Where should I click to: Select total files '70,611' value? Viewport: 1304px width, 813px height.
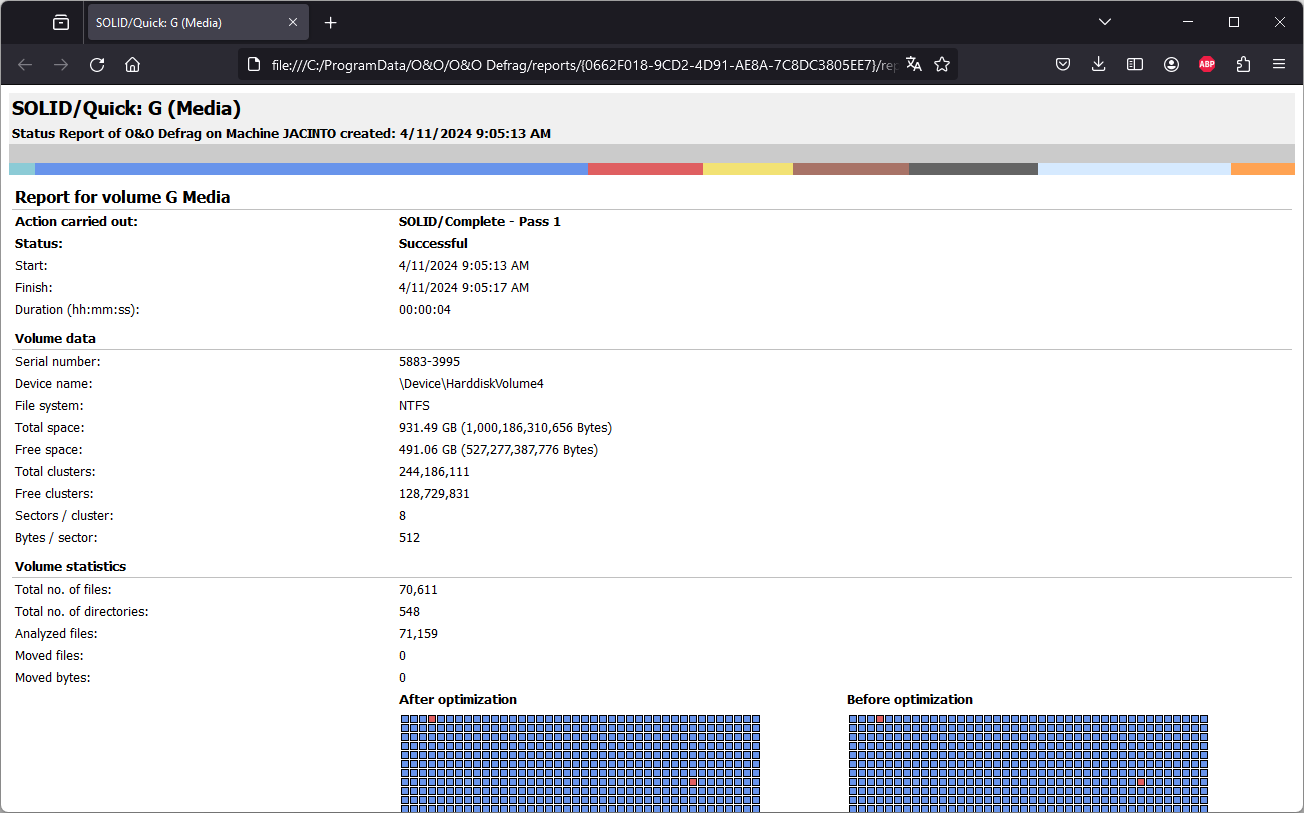click(418, 589)
